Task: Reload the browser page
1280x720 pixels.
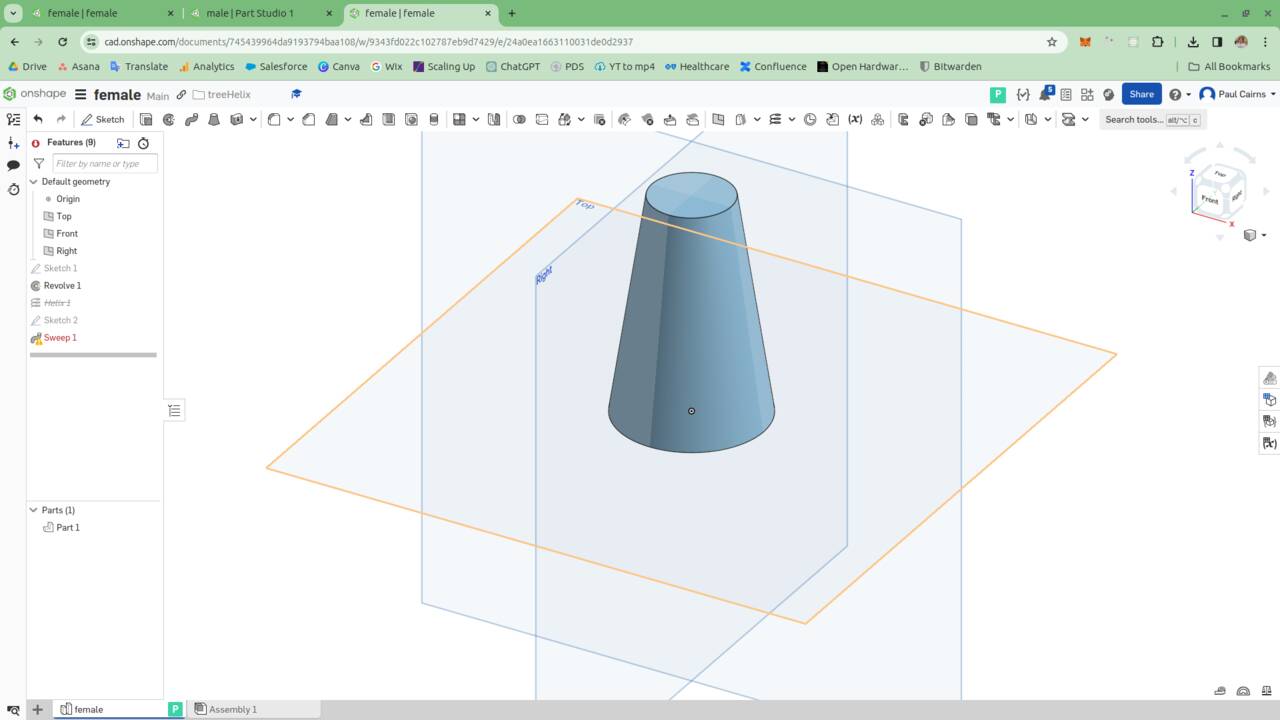Action: click(62, 42)
